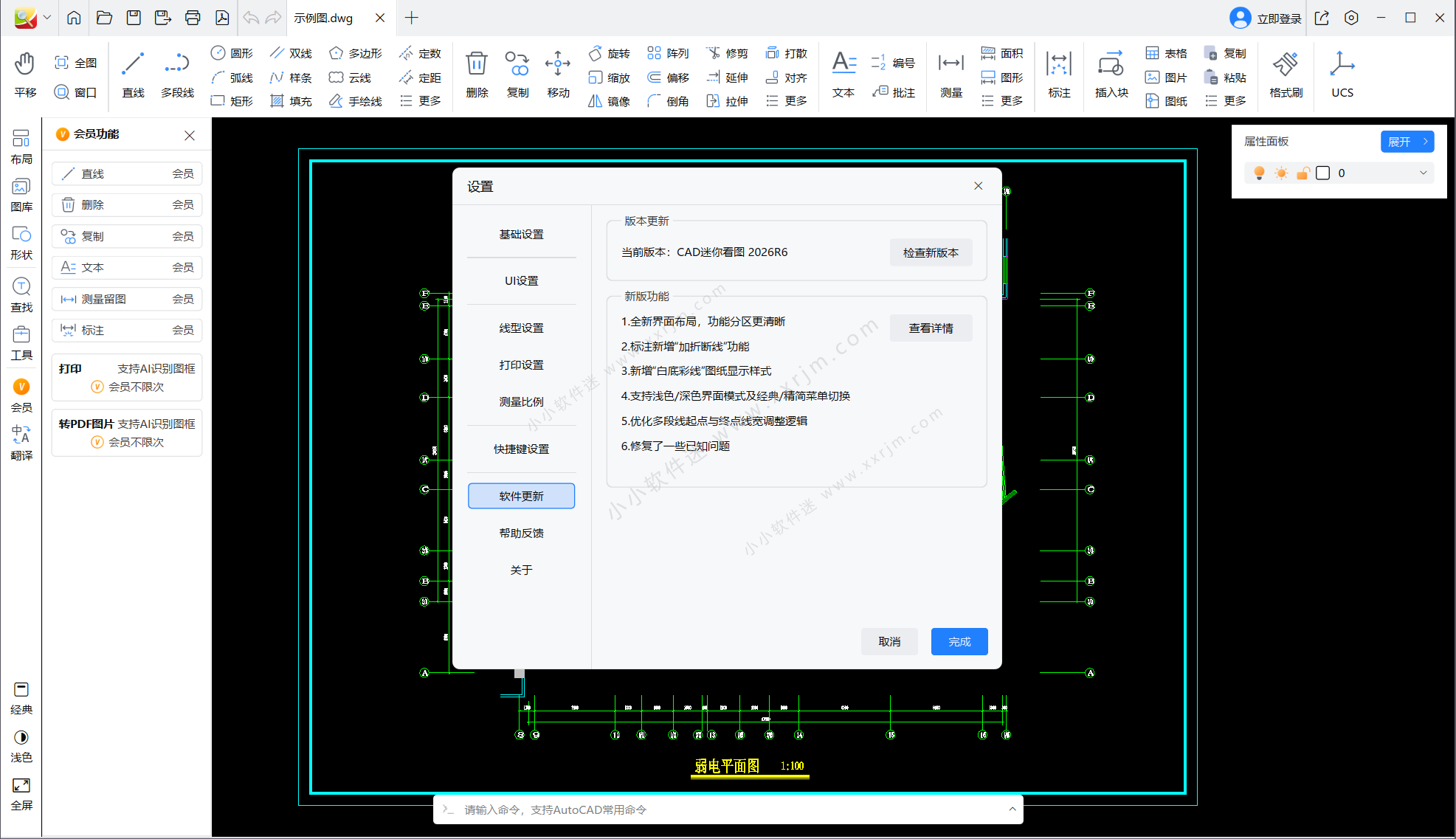The image size is (1456, 839).
Task: Select the 填充 hatch fill tool
Action: click(291, 101)
